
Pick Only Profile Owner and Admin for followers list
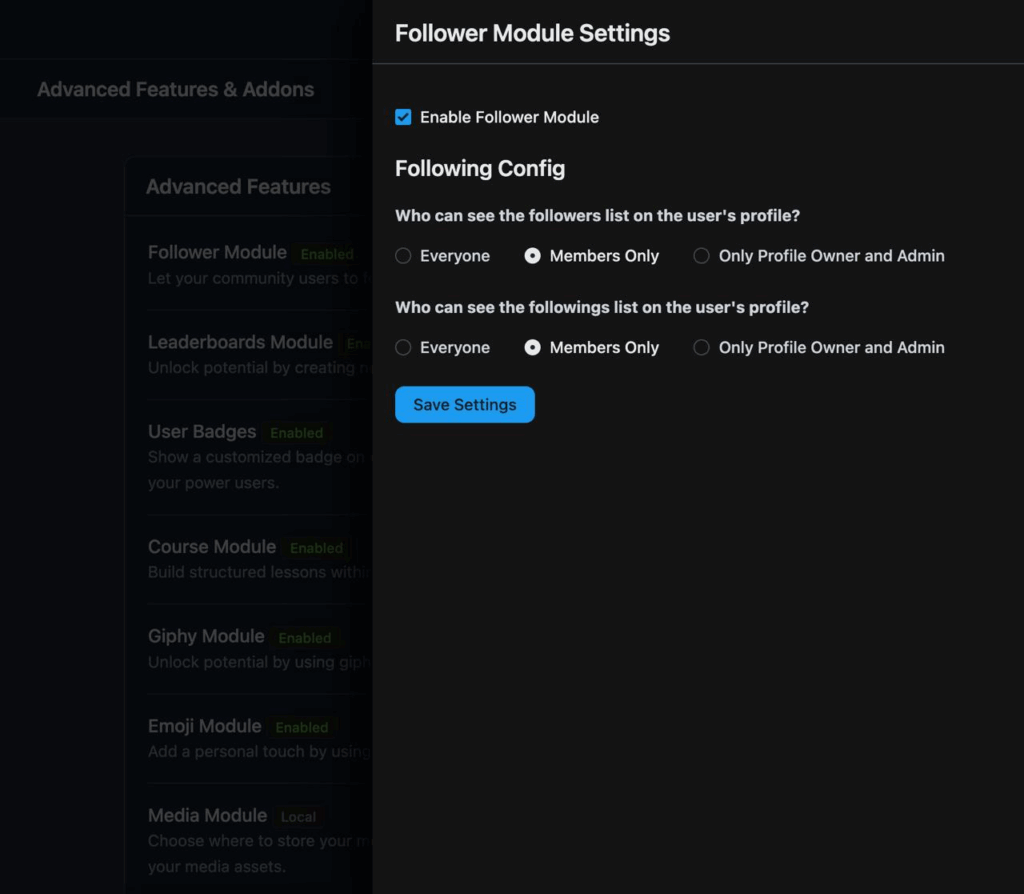(x=702, y=256)
